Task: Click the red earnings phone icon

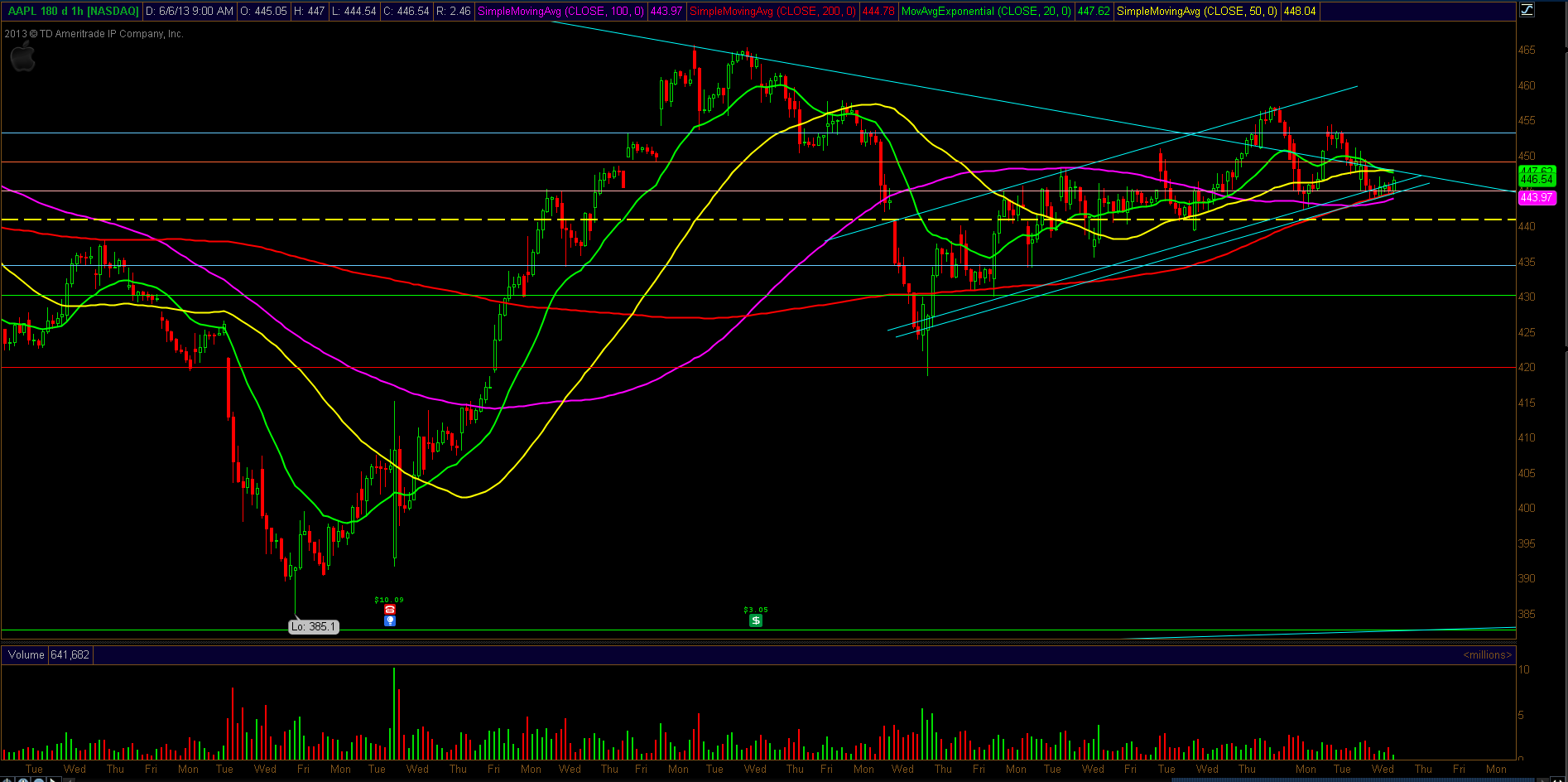Action: [x=390, y=610]
